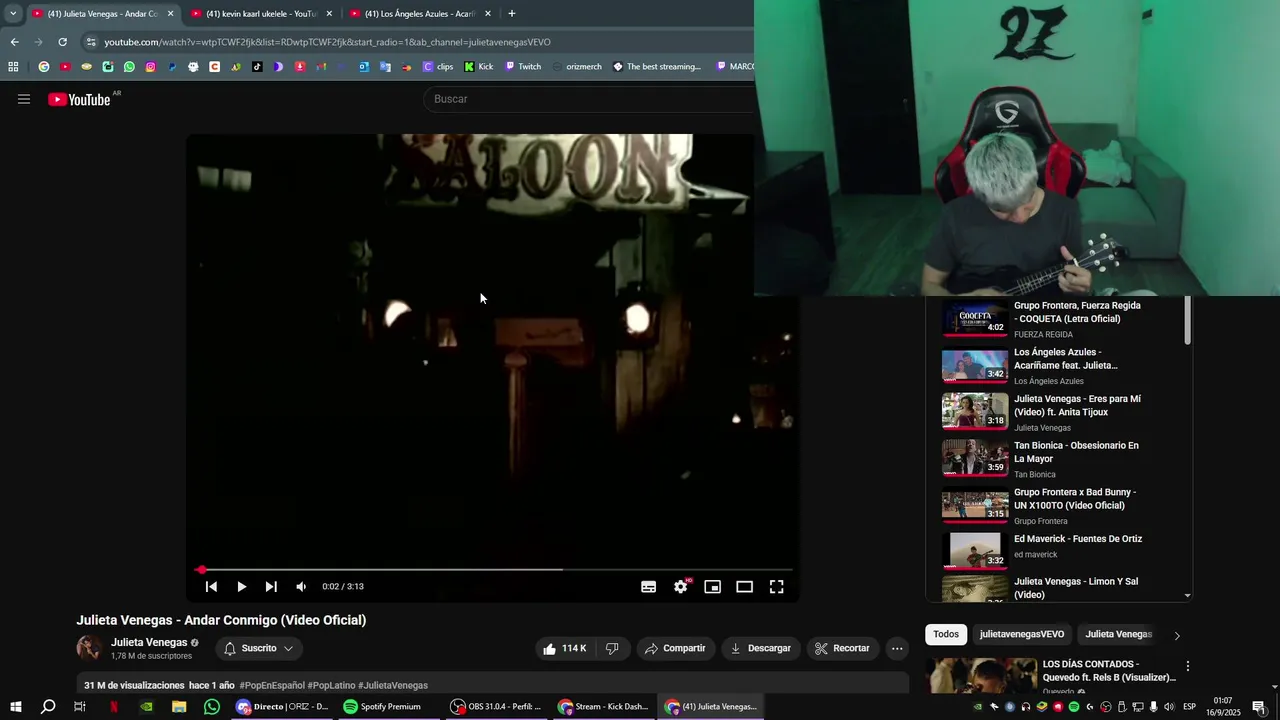
Task: Dislike the Julieta Venegas video
Action: (612, 648)
